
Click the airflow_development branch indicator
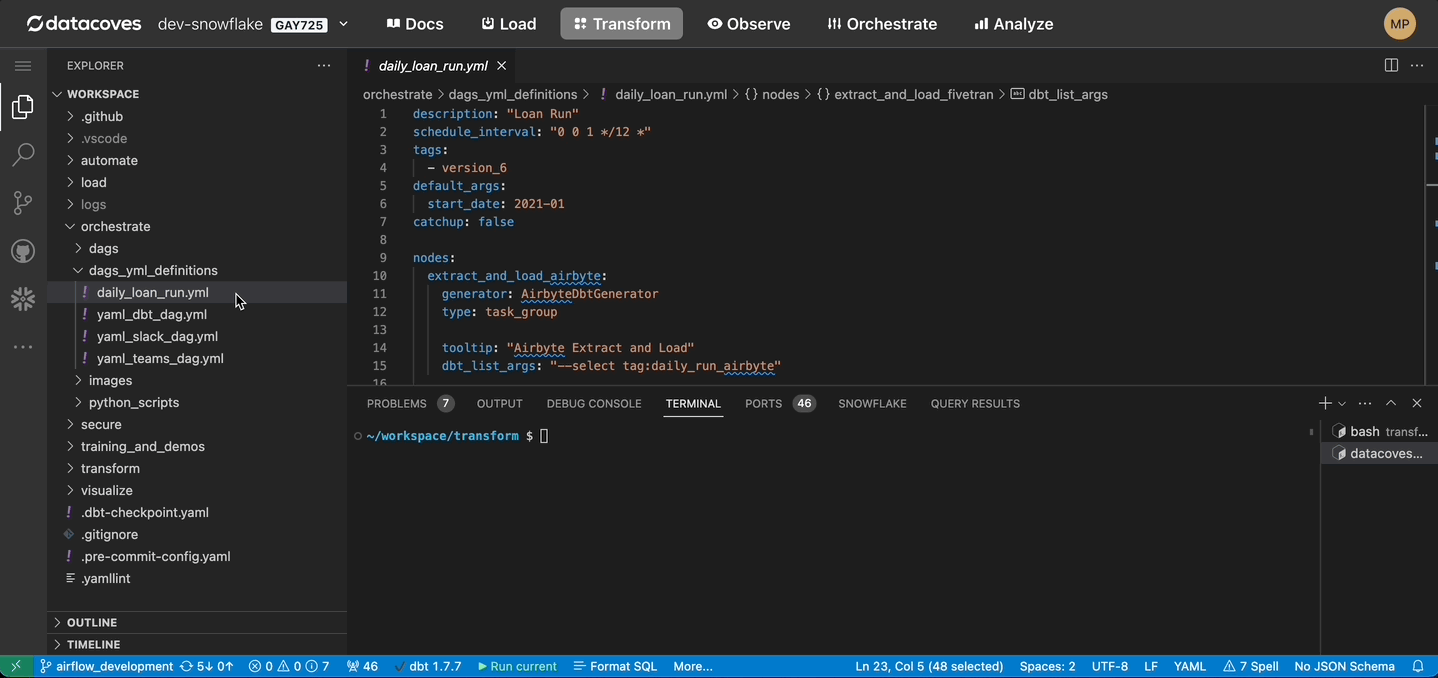point(107,666)
